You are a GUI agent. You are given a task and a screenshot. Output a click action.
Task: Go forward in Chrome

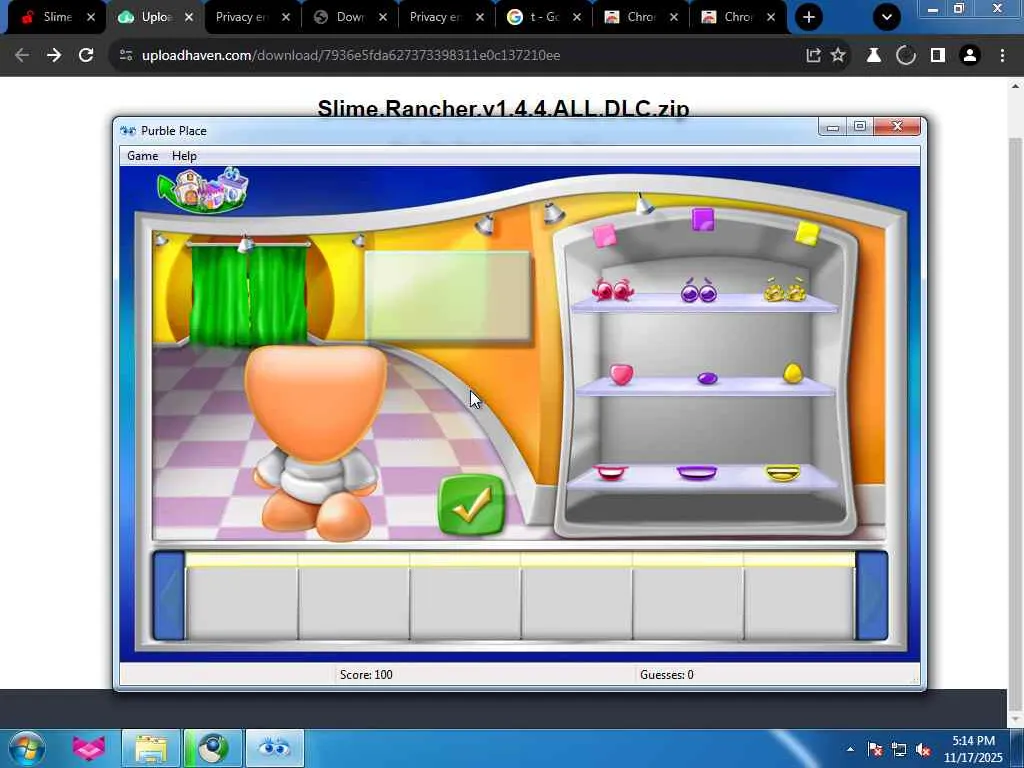tap(54, 56)
